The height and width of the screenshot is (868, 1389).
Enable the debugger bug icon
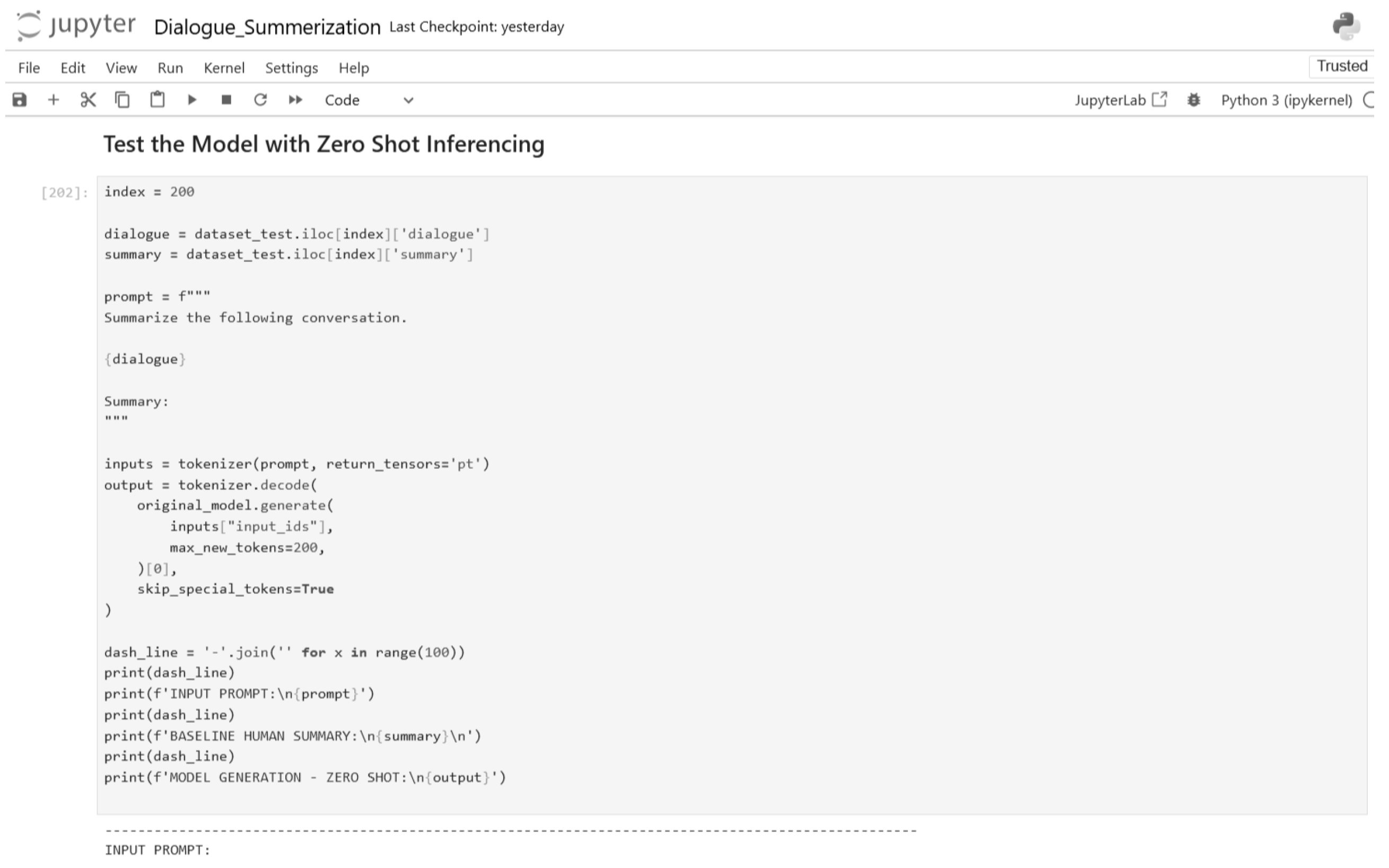[1193, 100]
